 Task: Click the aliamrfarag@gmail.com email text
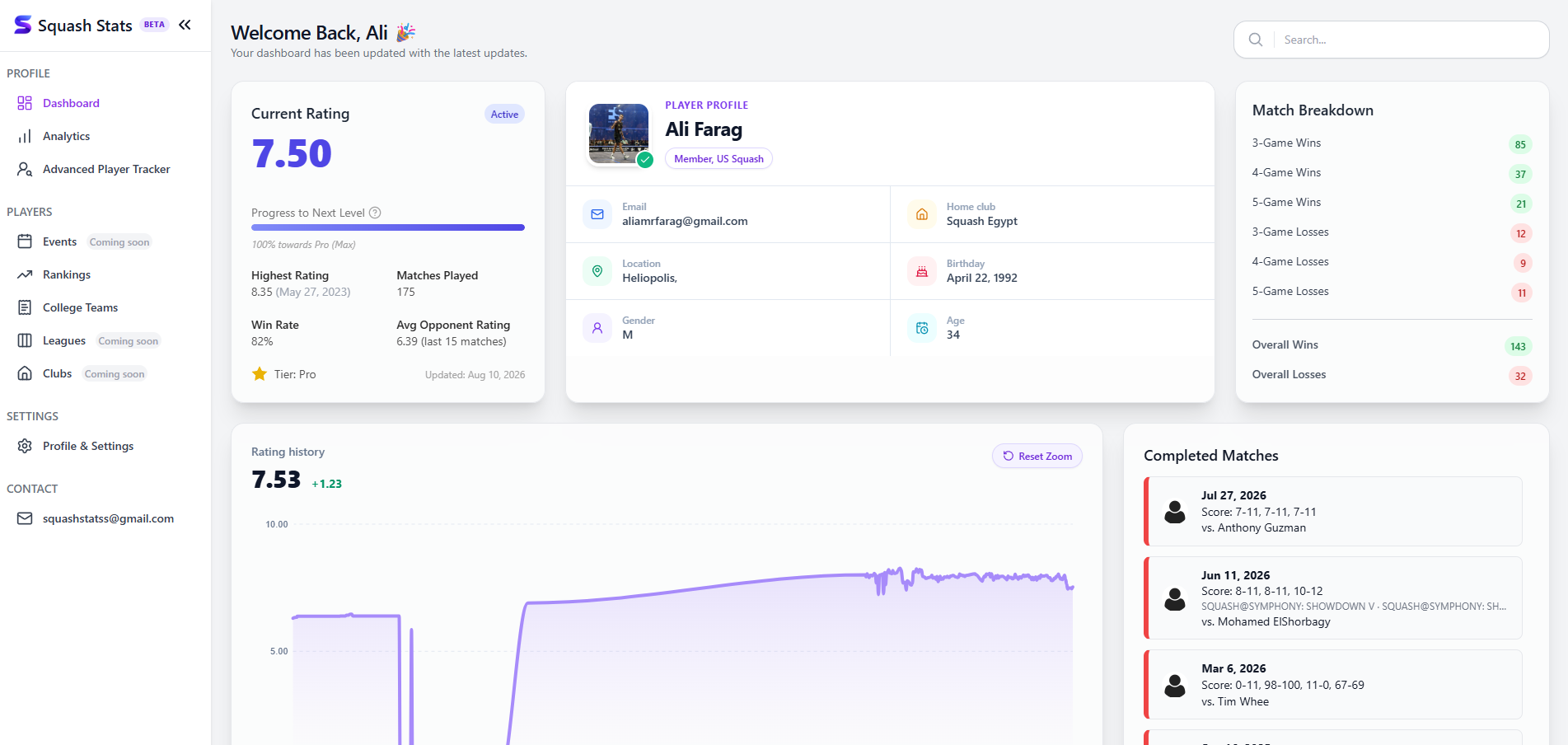coord(685,221)
